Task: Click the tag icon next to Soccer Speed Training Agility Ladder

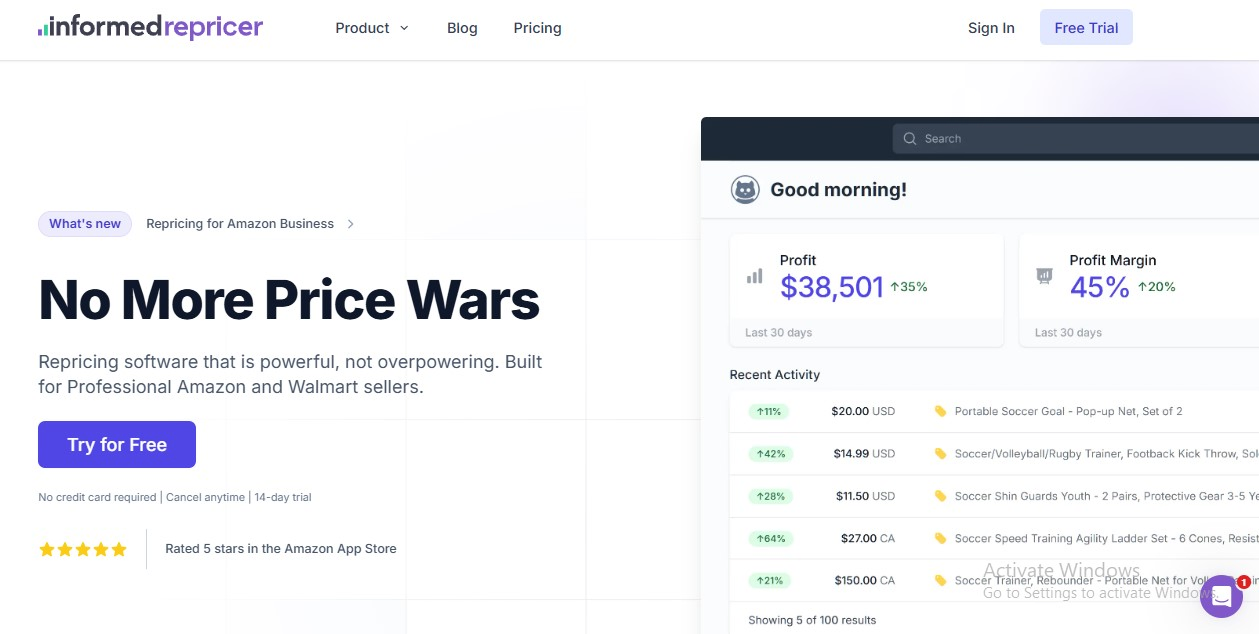Action: [939, 538]
